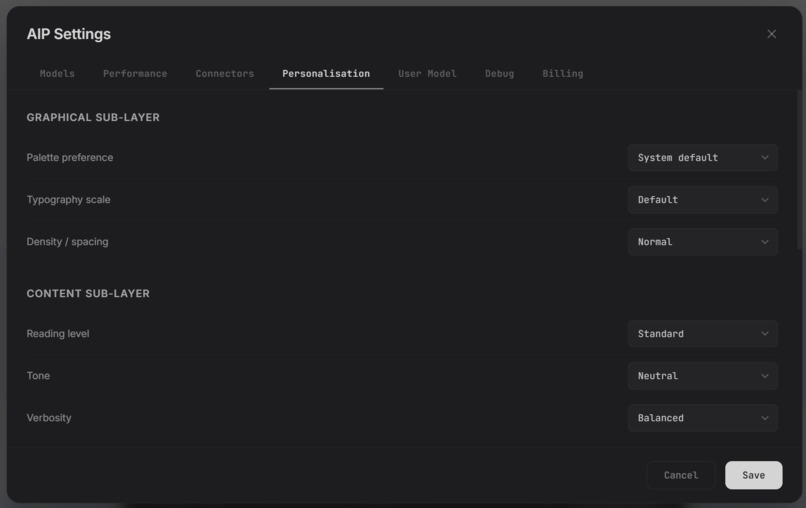806x508 pixels.
Task: Go to the Connectors tab
Action: 225,74
